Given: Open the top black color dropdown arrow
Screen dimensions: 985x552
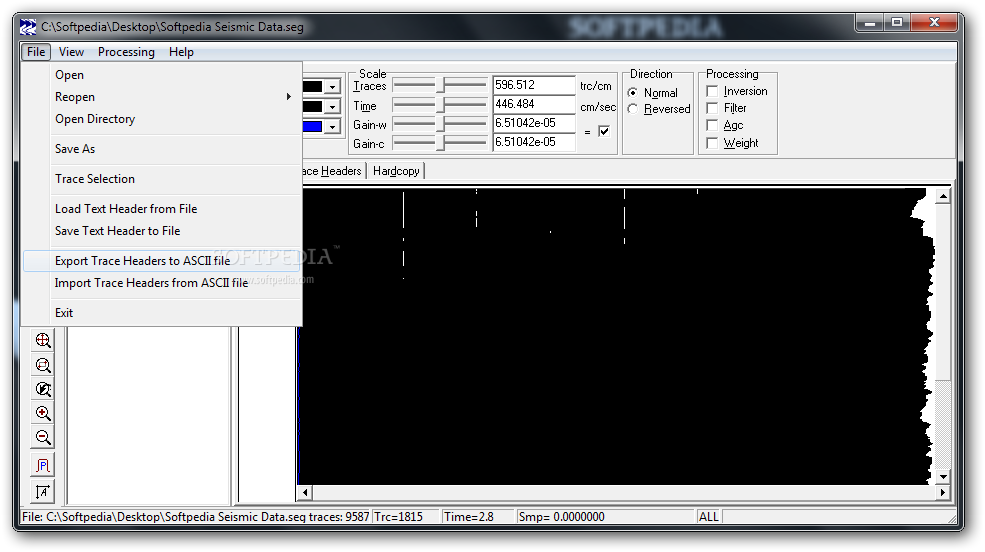Looking at the screenshot, I should coord(332,87).
